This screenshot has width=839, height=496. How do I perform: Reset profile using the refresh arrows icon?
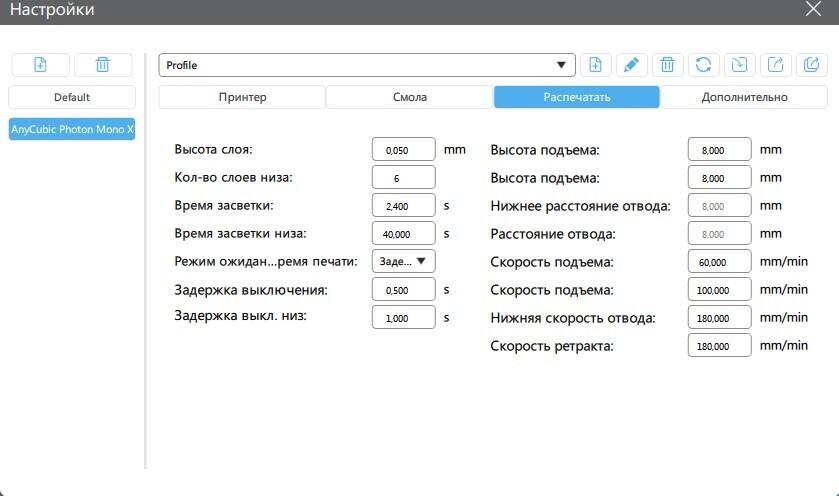[x=703, y=65]
